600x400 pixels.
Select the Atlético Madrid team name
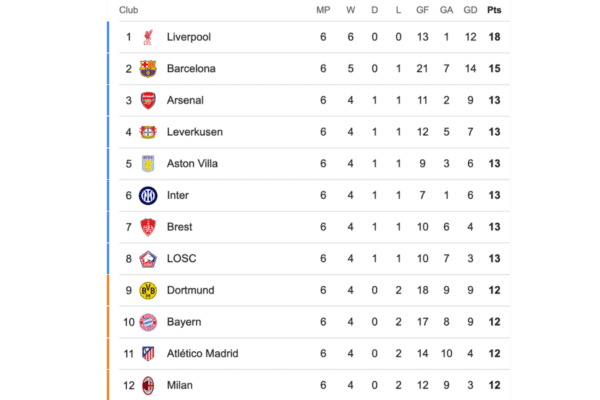coord(202,354)
